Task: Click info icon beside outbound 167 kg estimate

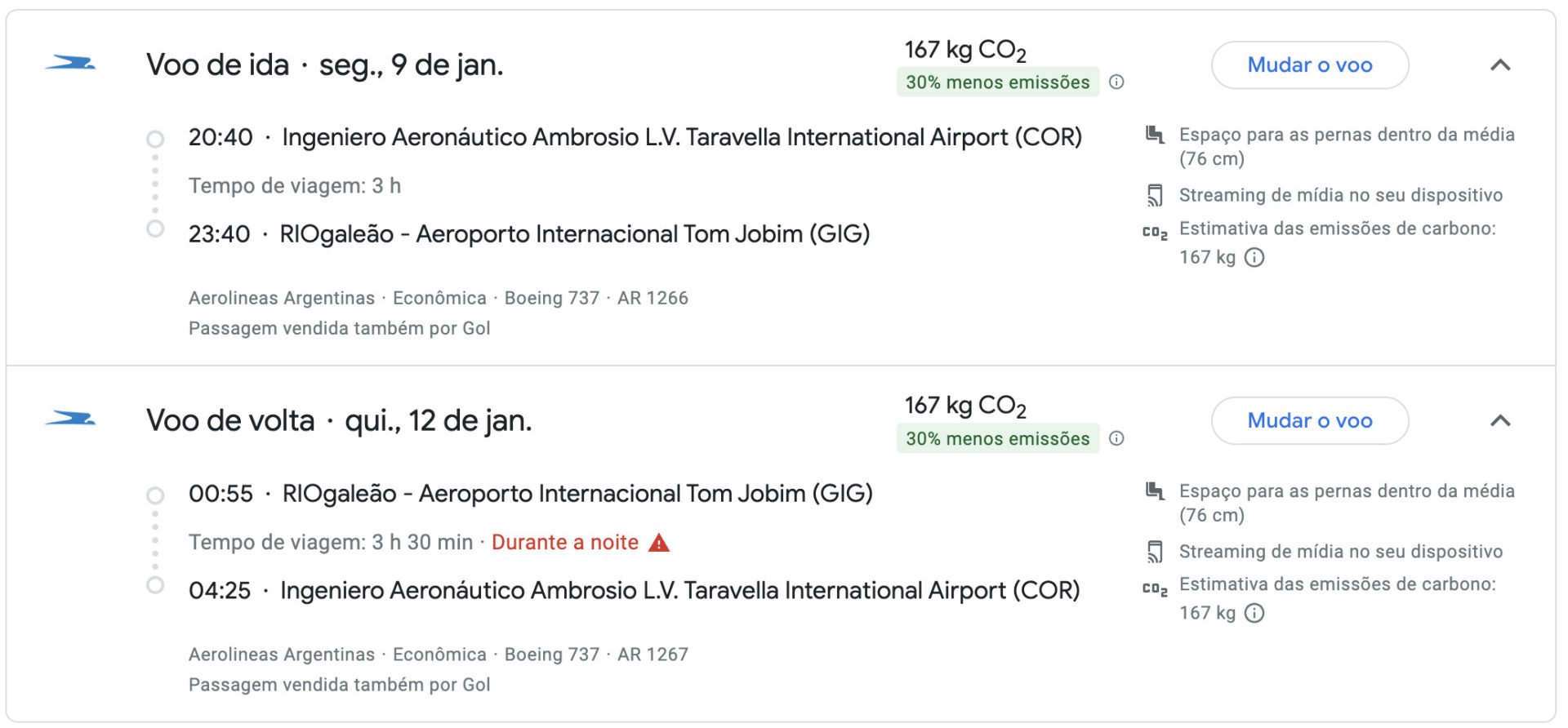Action: click(x=1254, y=258)
